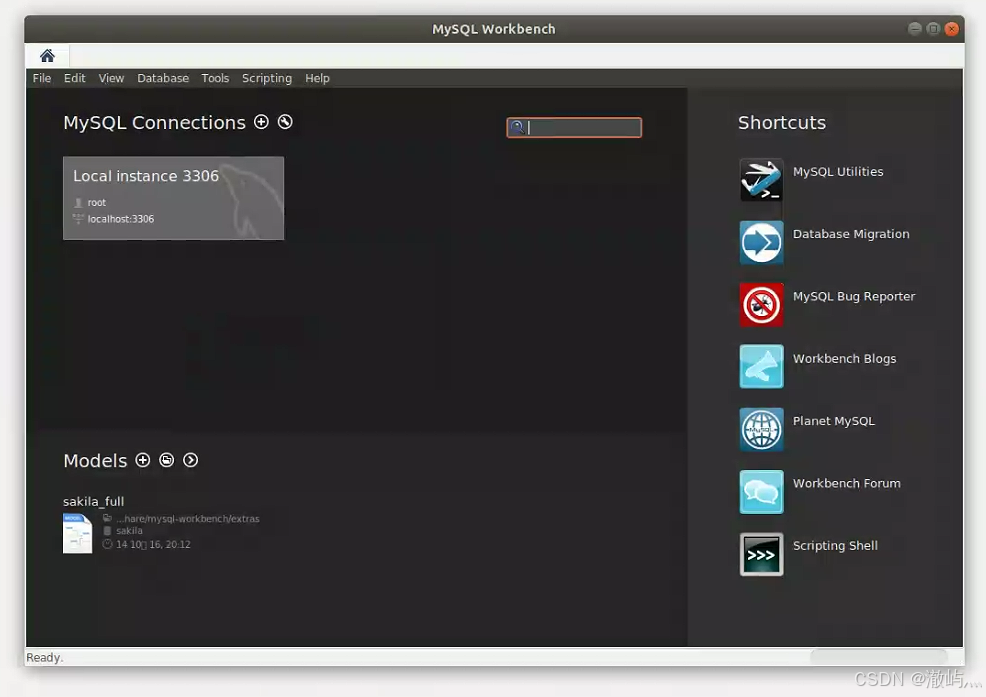Click the Planet MySQL globe icon

pos(762,429)
